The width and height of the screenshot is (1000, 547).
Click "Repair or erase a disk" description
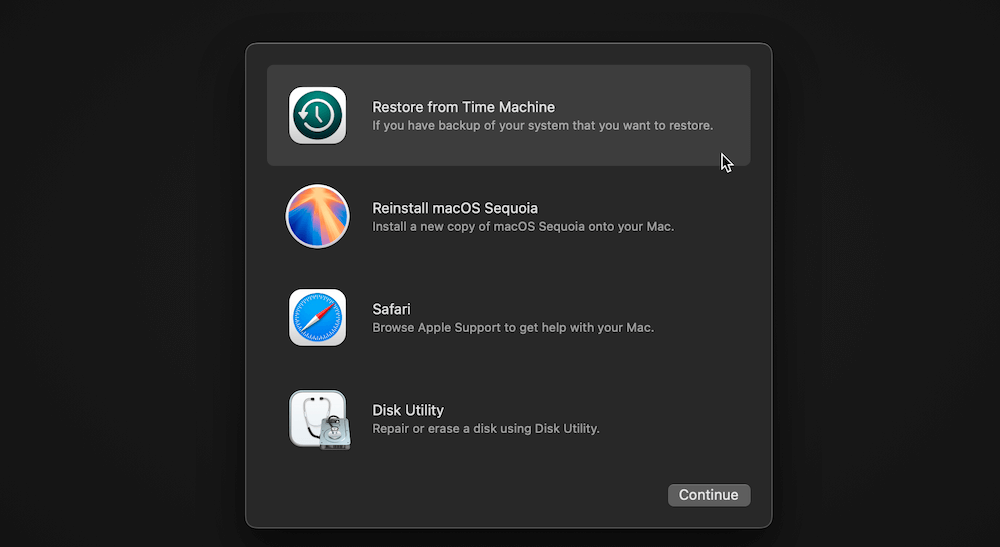tap(485, 429)
